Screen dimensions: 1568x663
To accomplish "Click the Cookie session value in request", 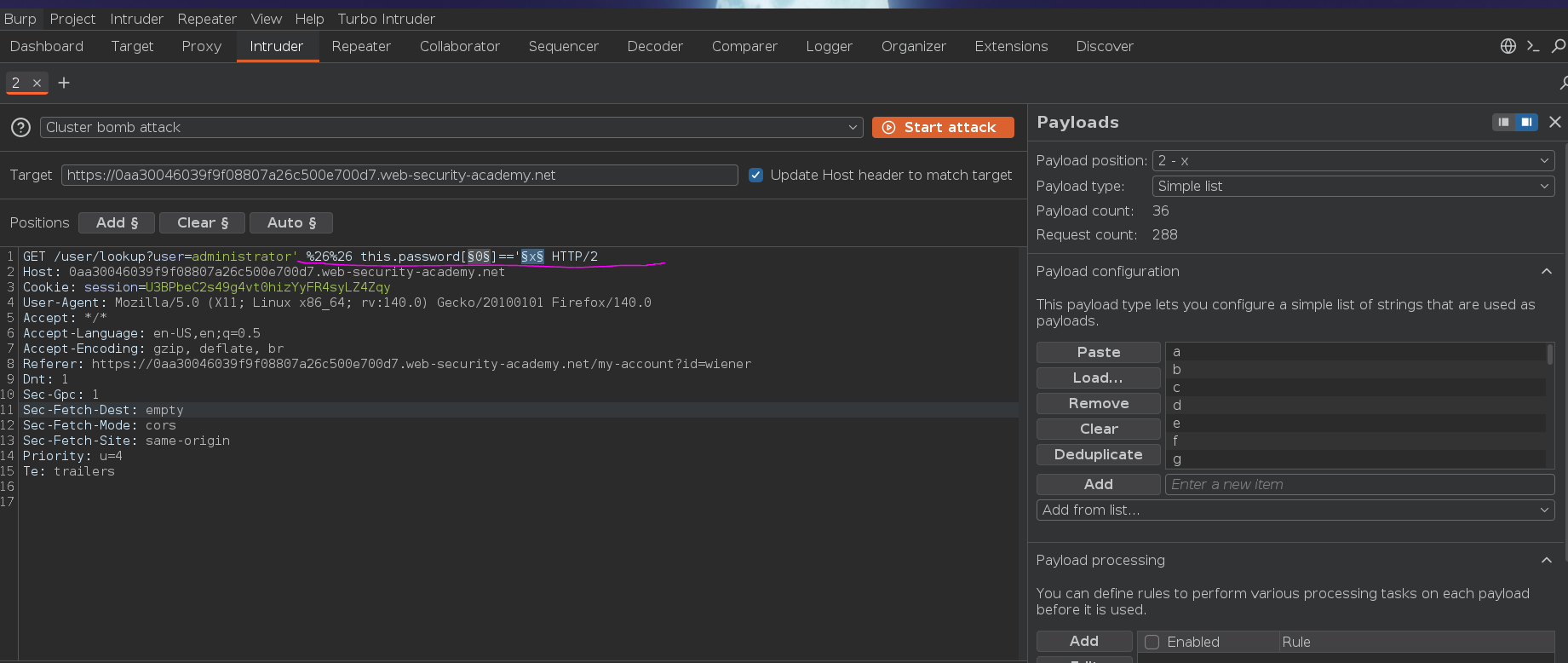I will (x=267, y=287).
